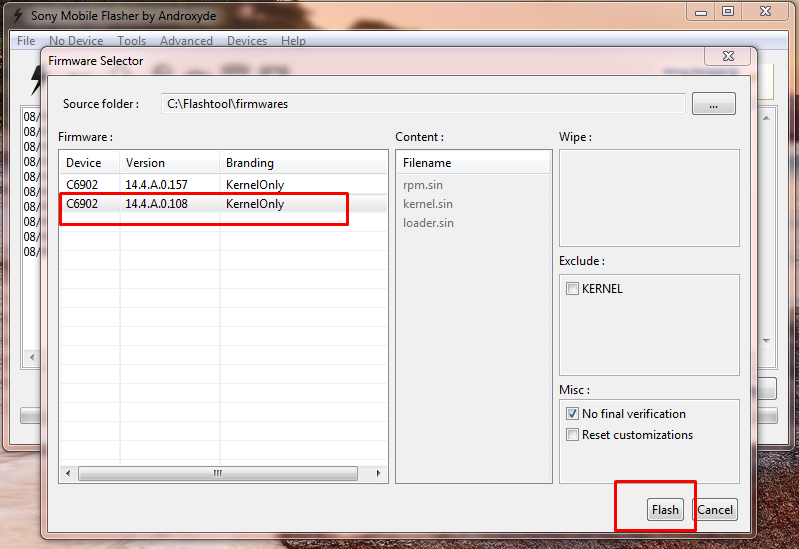Viewport: 799px width, 549px height.
Task: Select firmware version 14.4.A.0.108 row
Action: [x=223, y=204]
